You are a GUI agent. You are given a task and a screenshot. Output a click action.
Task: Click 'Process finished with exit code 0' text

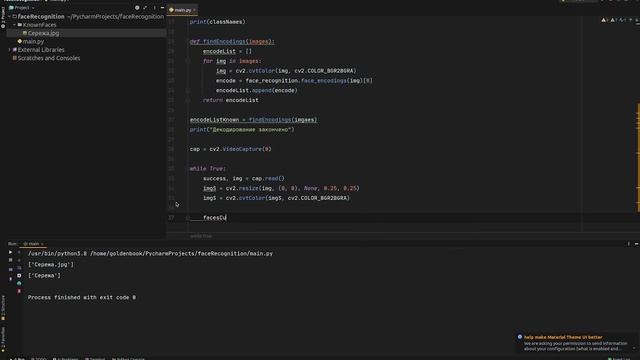[82, 298]
